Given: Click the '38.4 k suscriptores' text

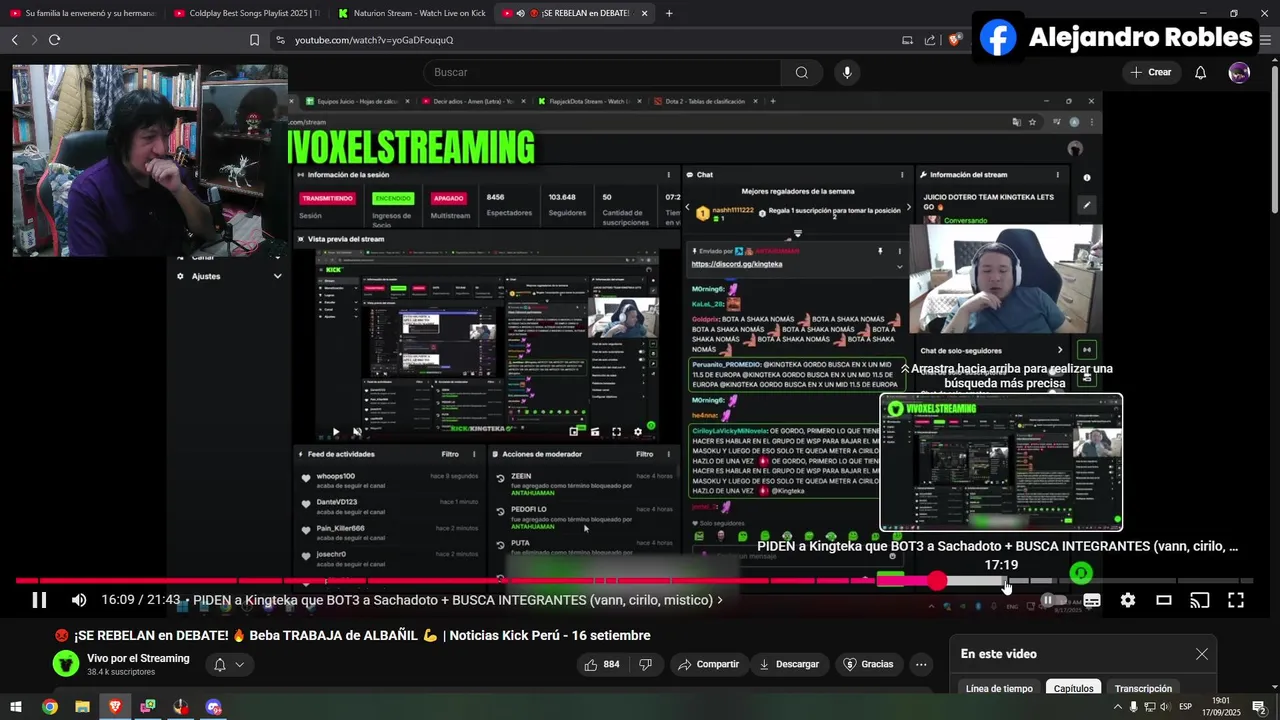Looking at the screenshot, I should tap(121, 672).
